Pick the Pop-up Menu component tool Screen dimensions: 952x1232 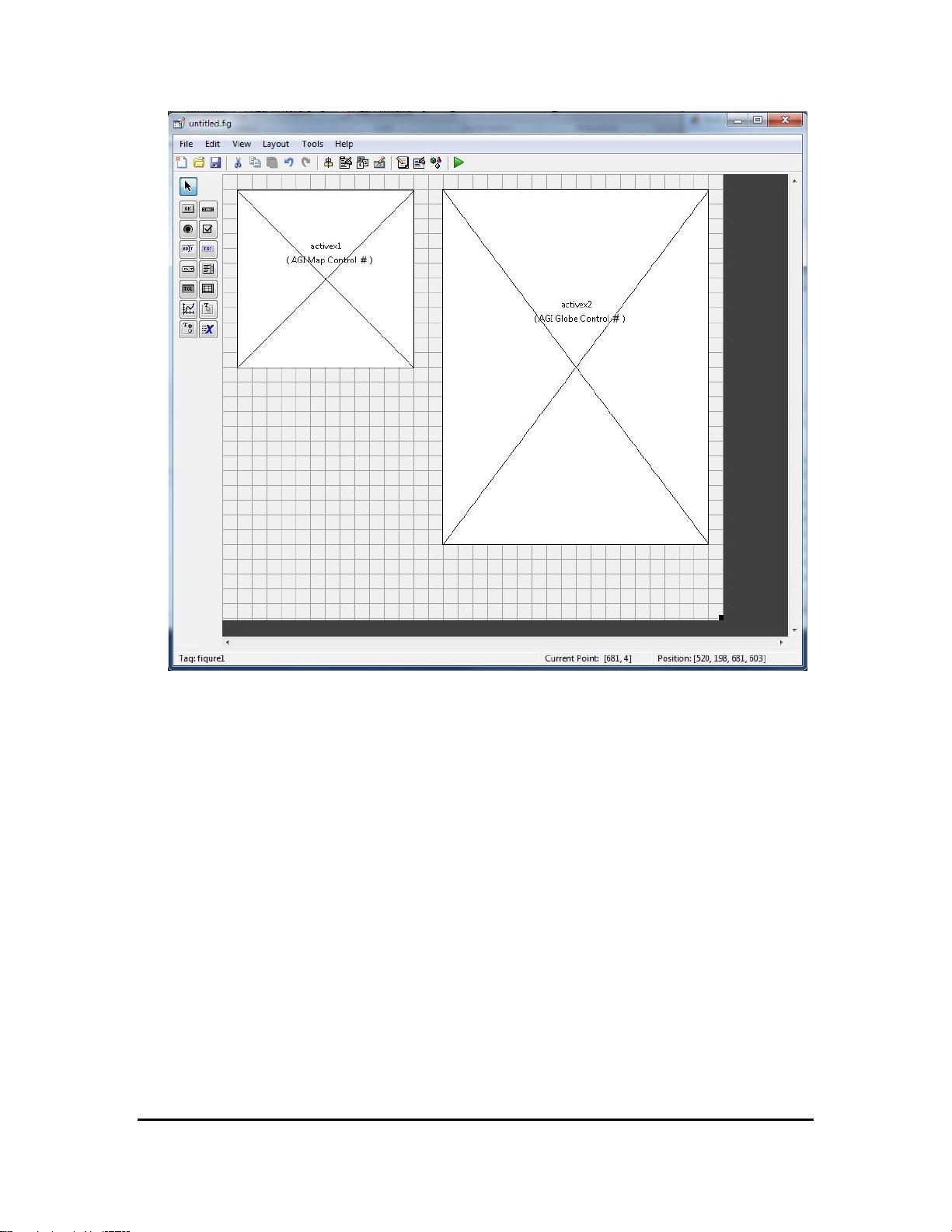[x=188, y=270]
